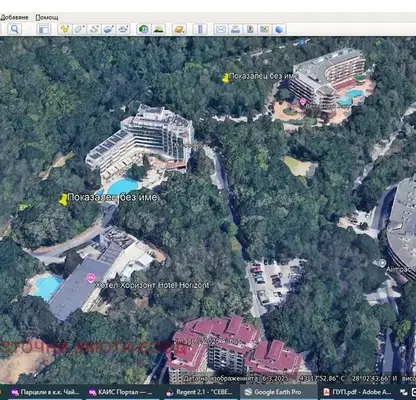Image resolution: width=416 pixels, height=400 pixels.
Task: Click the record a tour icon
Action: [x=124, y=29]
